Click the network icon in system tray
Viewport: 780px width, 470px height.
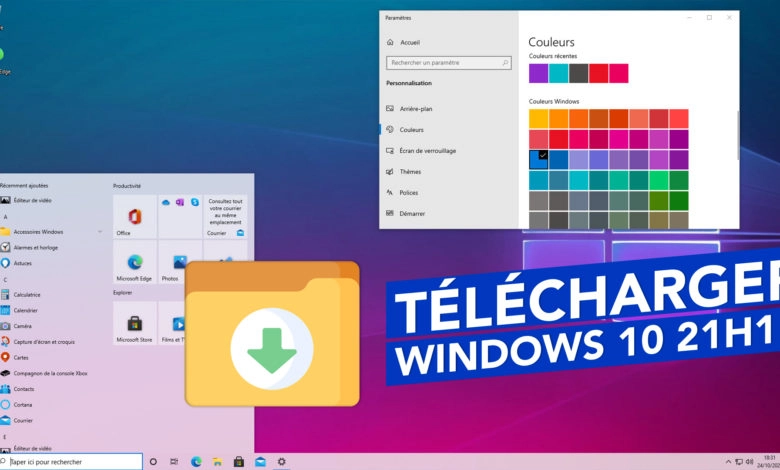739,462
